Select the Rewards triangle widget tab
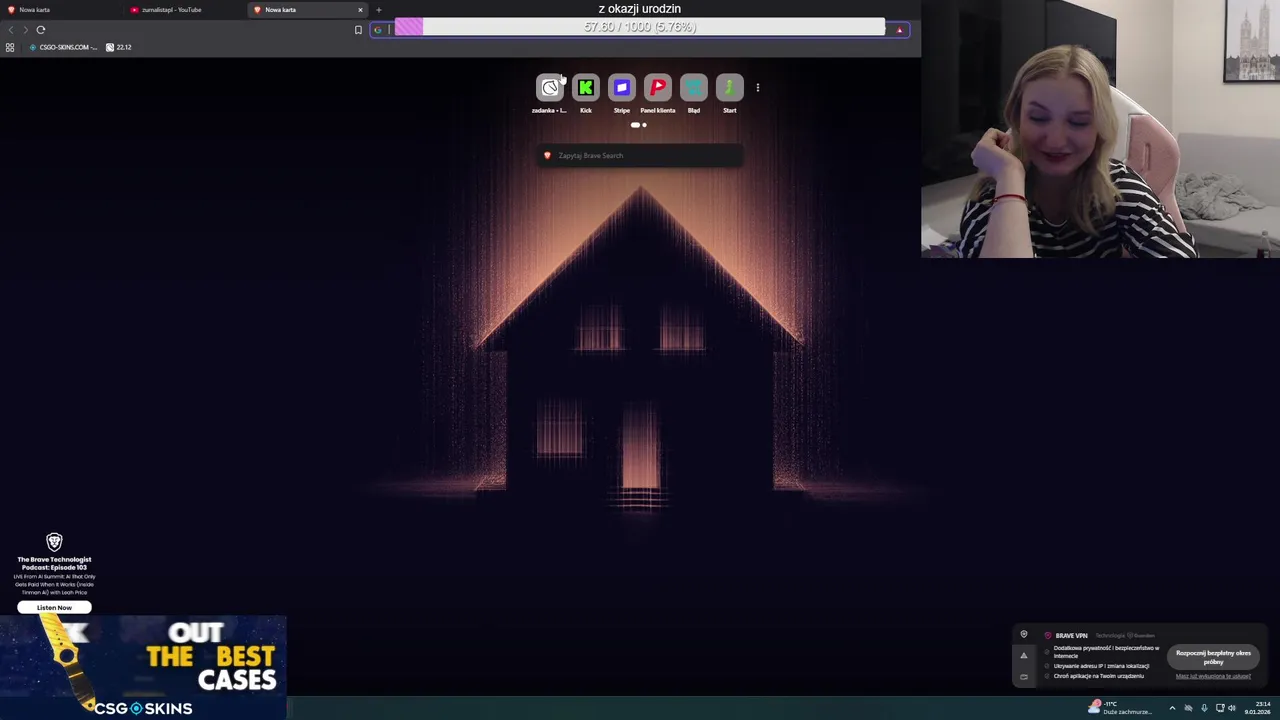Viewport: 1280px width, 720px height. 1023,656
